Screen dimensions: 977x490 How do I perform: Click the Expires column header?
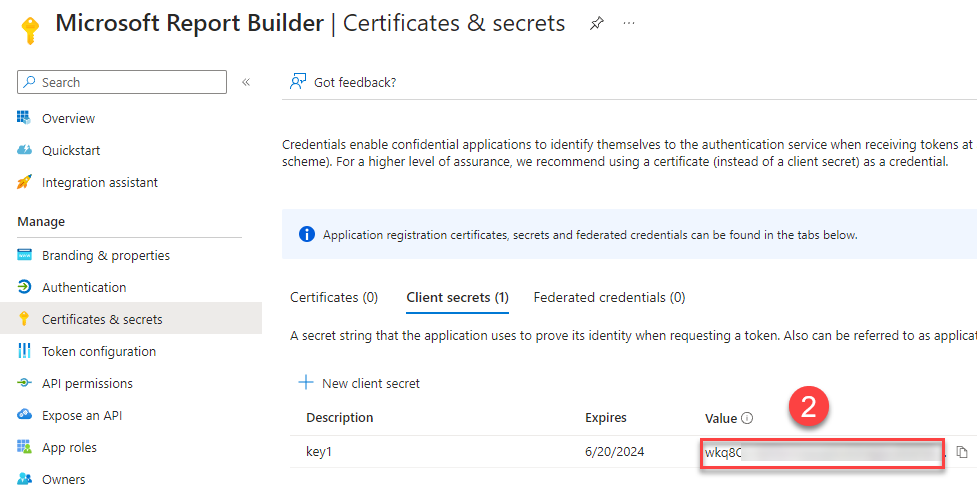[x=606, y=418]
